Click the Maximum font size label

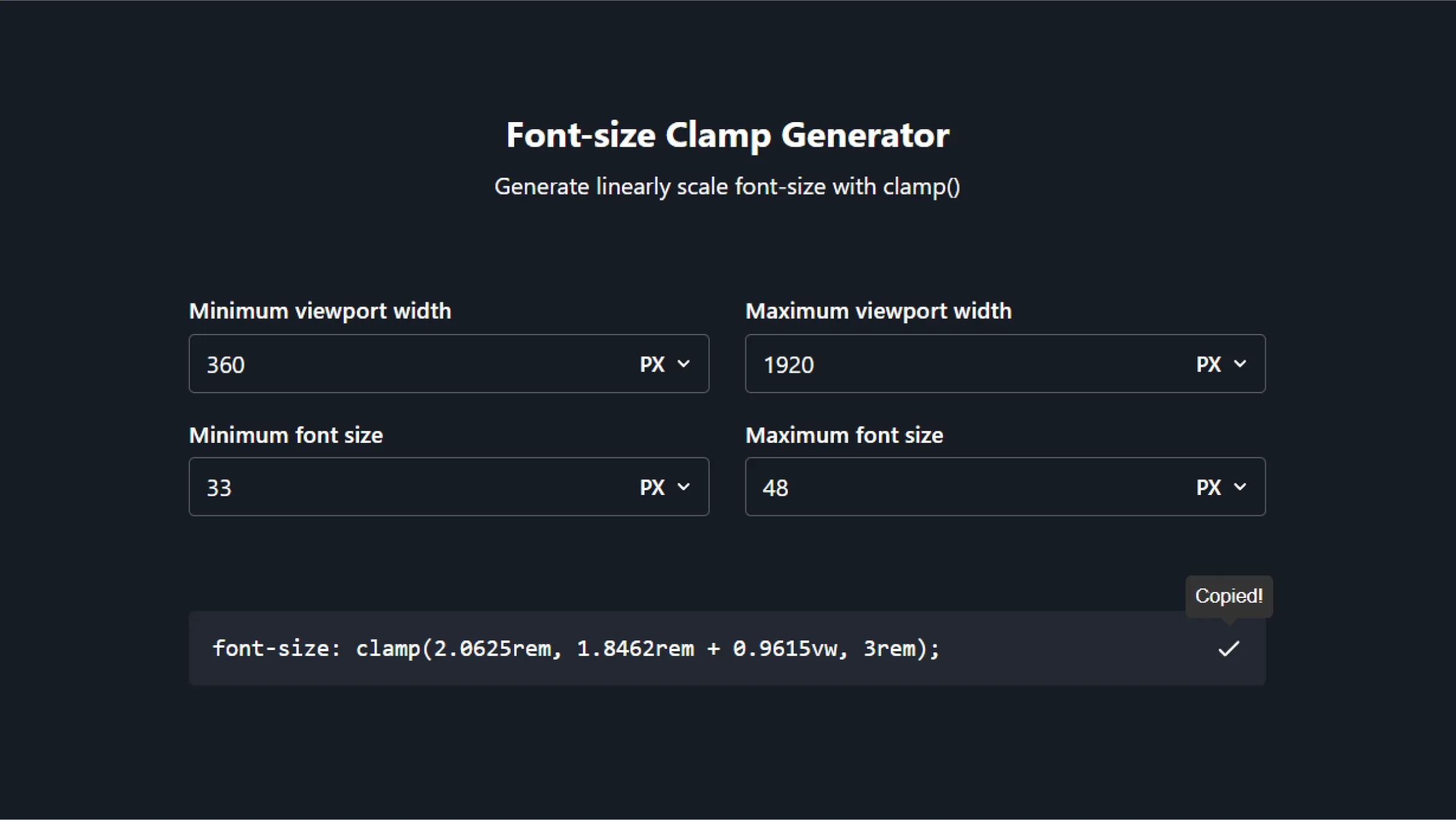844,435
